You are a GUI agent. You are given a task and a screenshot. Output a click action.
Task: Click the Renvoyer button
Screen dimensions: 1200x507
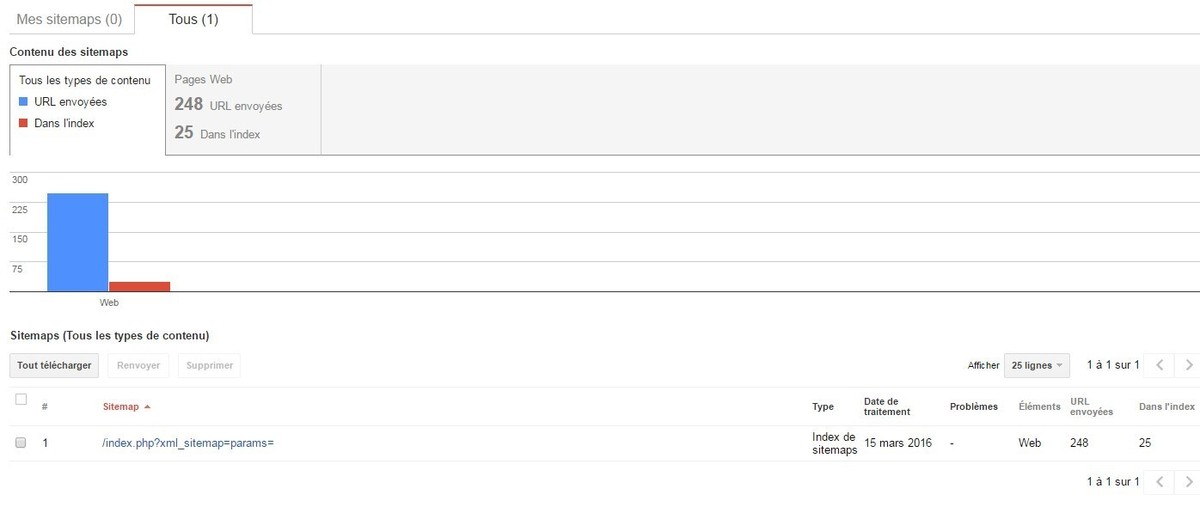[138, 365]
